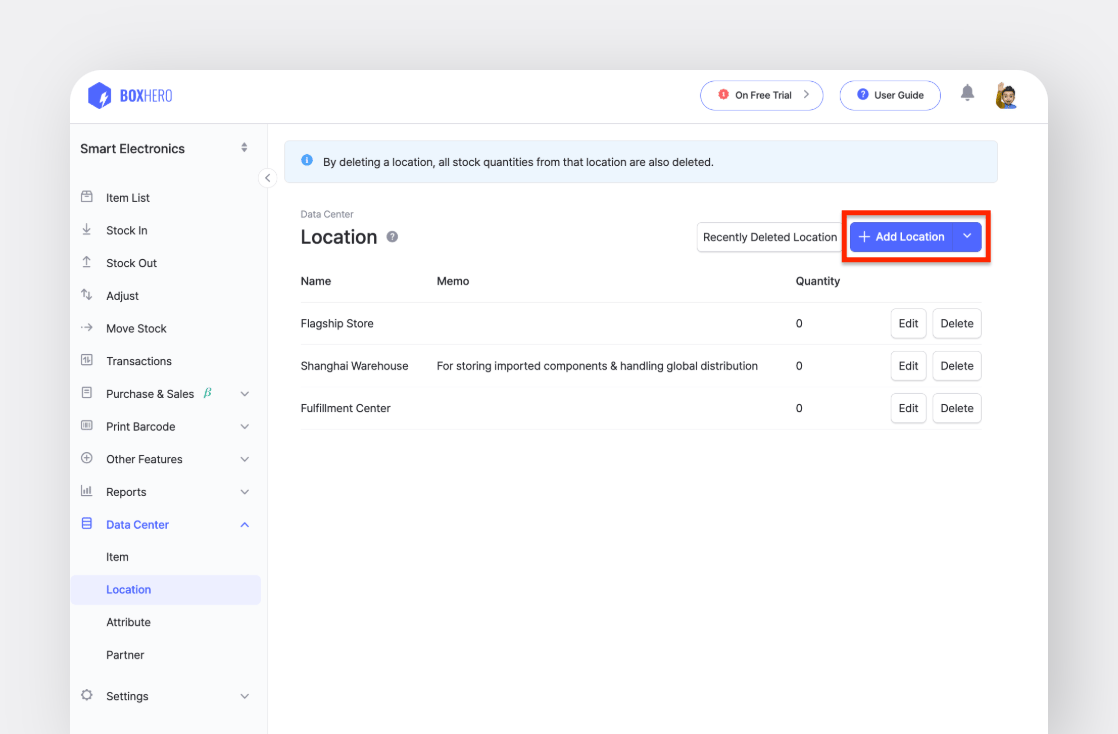Open the Data Center database icon
The height and width of the screenshot is (734, 1118).
pos(88,524)
